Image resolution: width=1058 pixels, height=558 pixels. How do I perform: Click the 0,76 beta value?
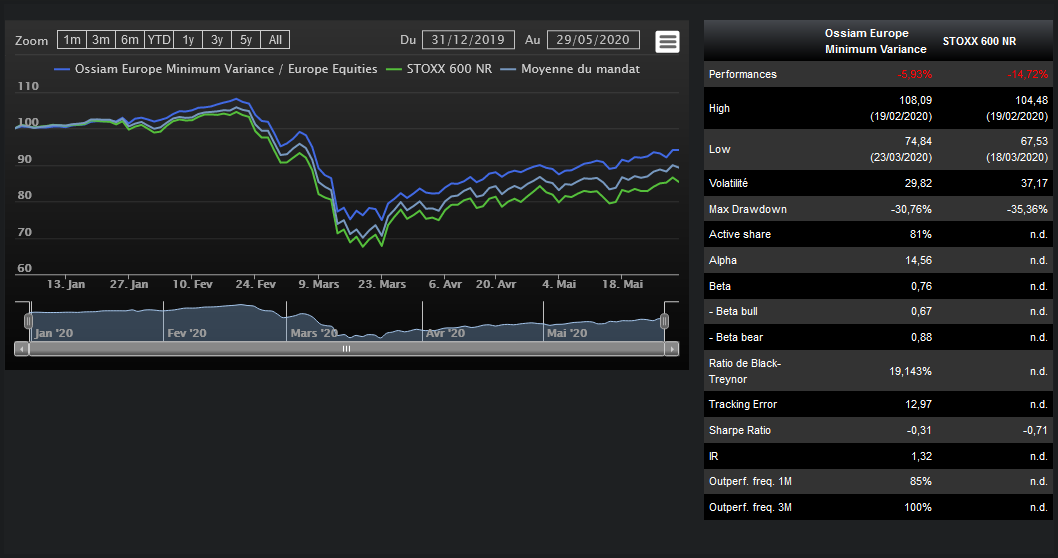click(x=921, y=286)
